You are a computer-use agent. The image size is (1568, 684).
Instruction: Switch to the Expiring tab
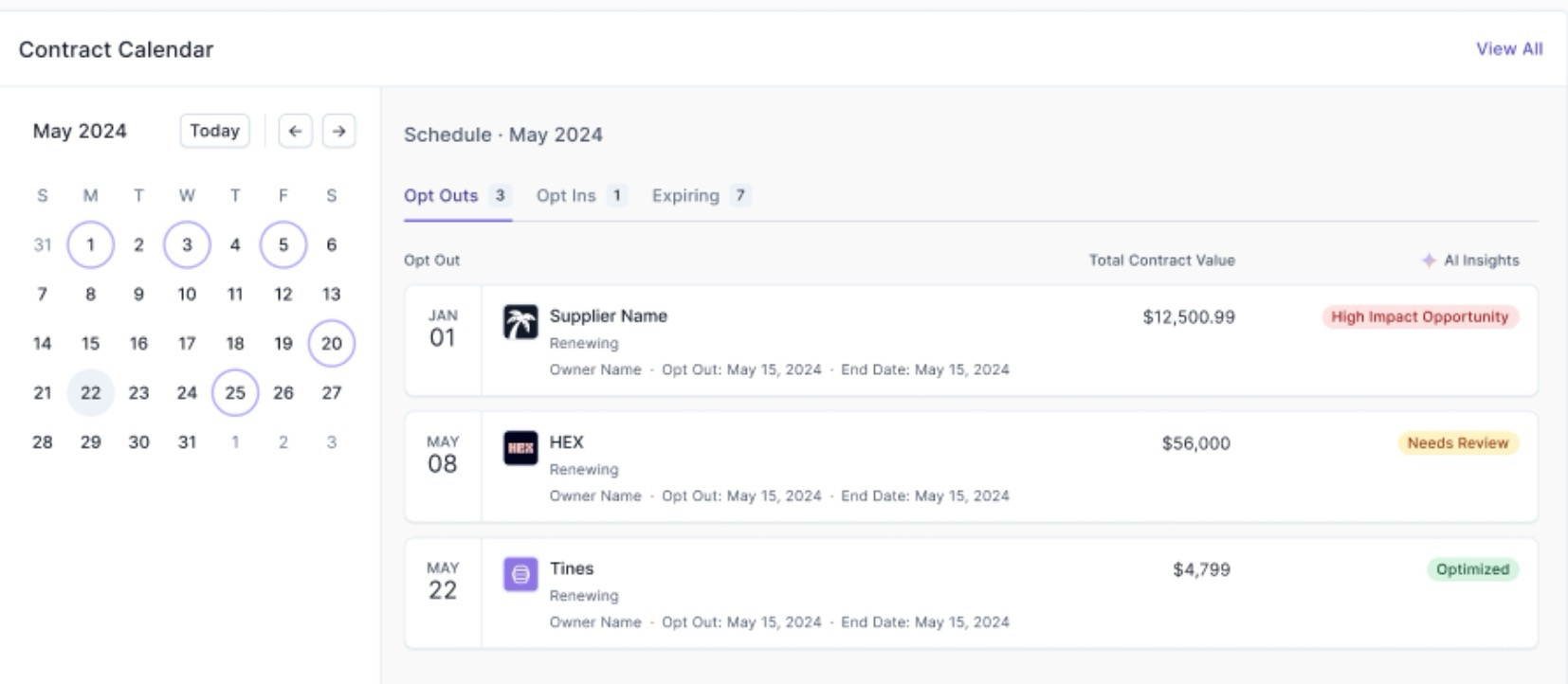tap(685, 196)
